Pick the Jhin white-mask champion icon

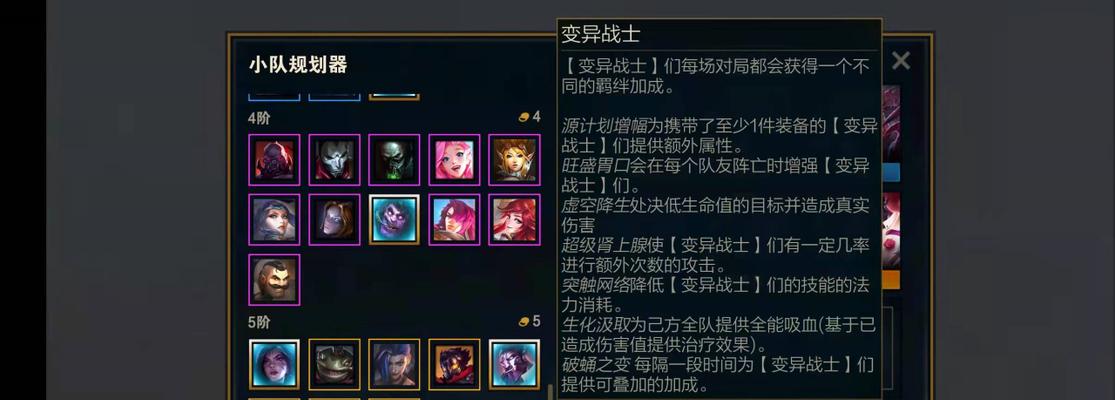(334, 160)
